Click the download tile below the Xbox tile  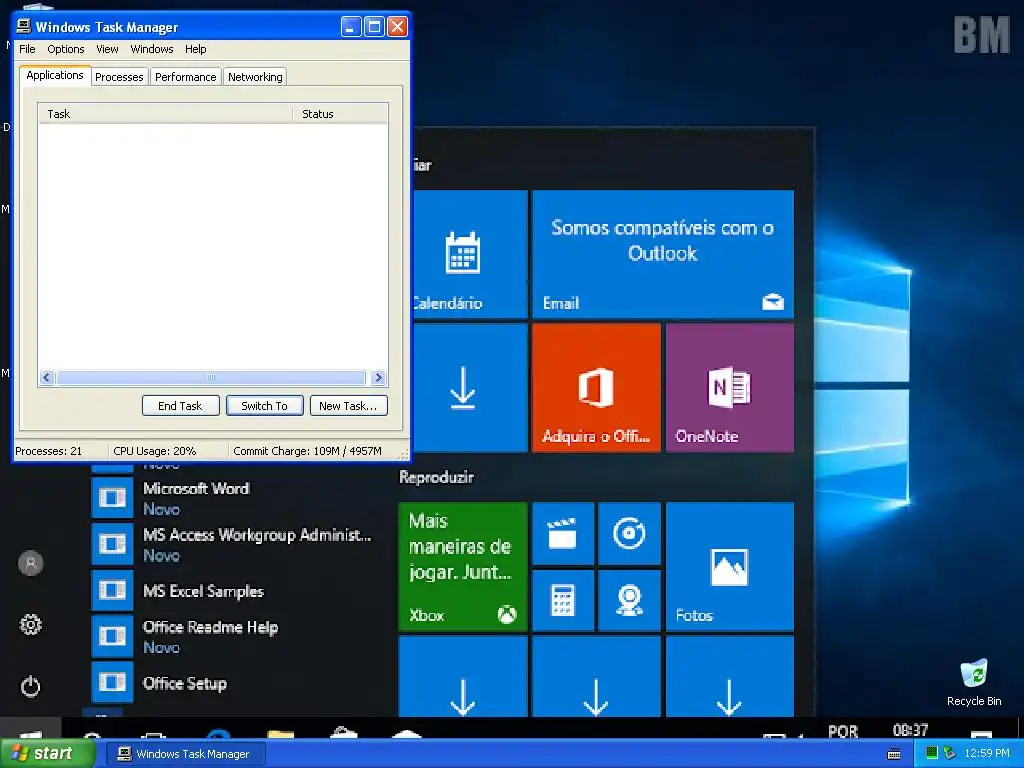point(462,677)
